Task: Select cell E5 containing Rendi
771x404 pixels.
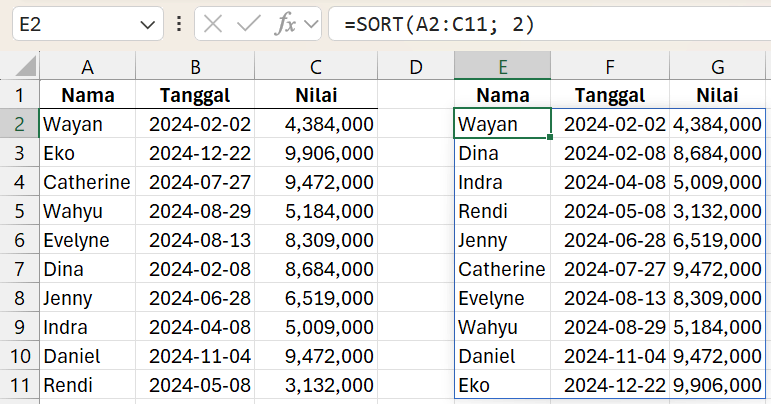Action: coord(503,211)
